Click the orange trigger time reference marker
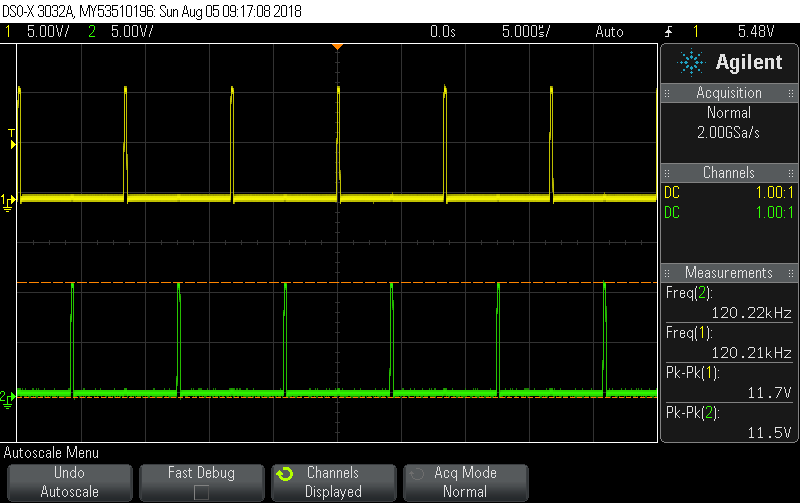This screenshot has width=800, height=503. pos(337,47)
